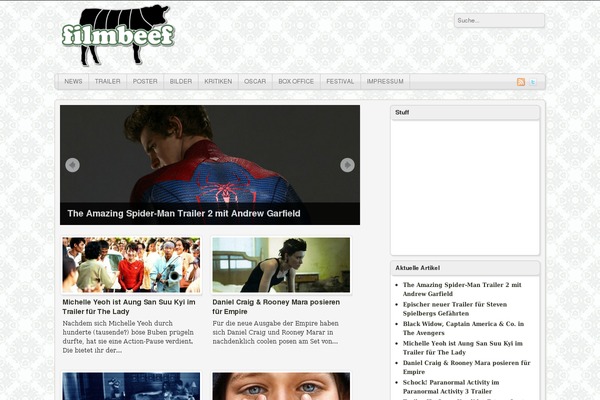Open the Daniel Craig & Rooney Mara posieren headline
Screen dimensions: 600x400
pyautogui.click(x=276, y=307)
